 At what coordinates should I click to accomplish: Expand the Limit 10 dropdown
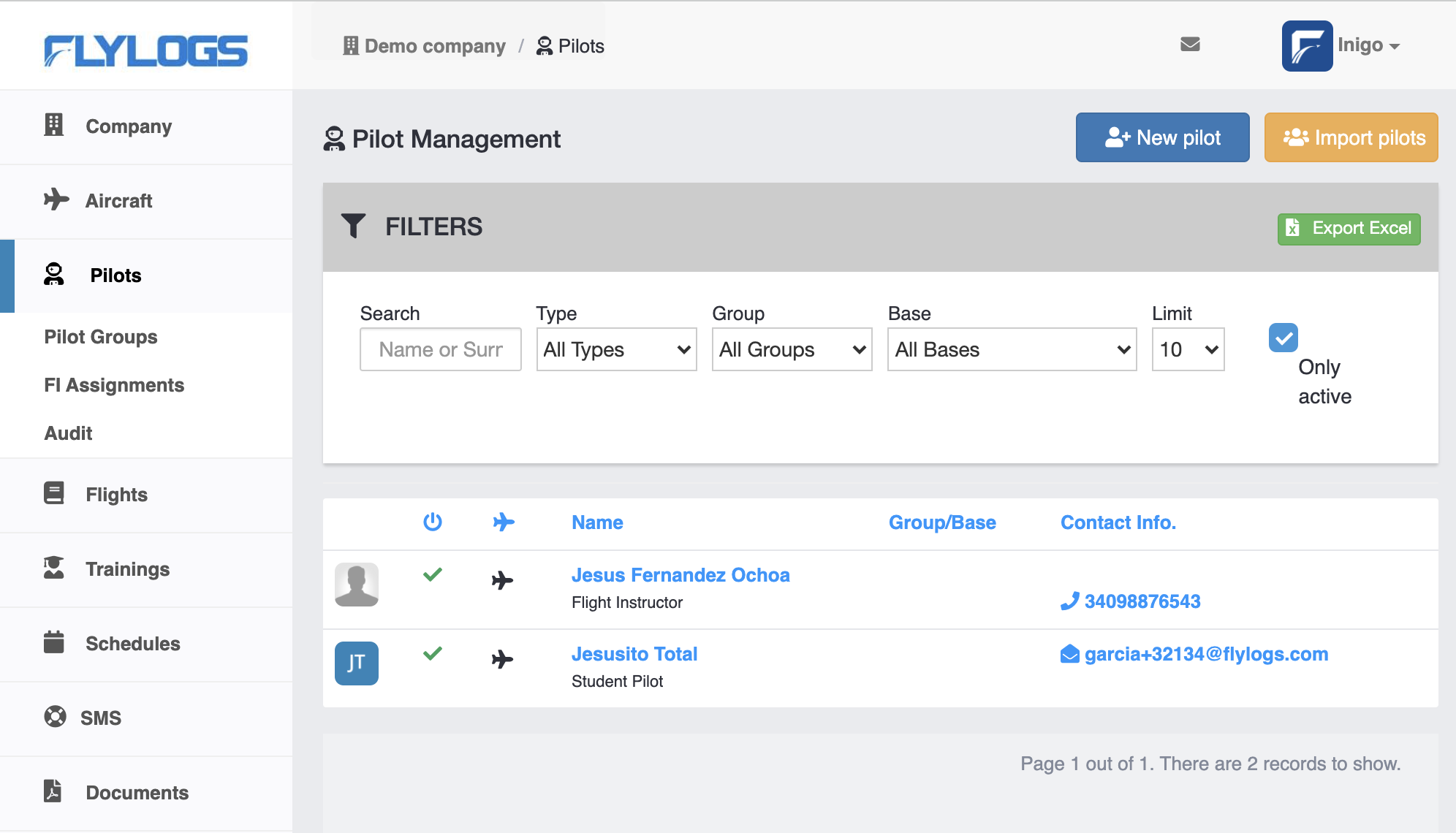point(1188,349)
